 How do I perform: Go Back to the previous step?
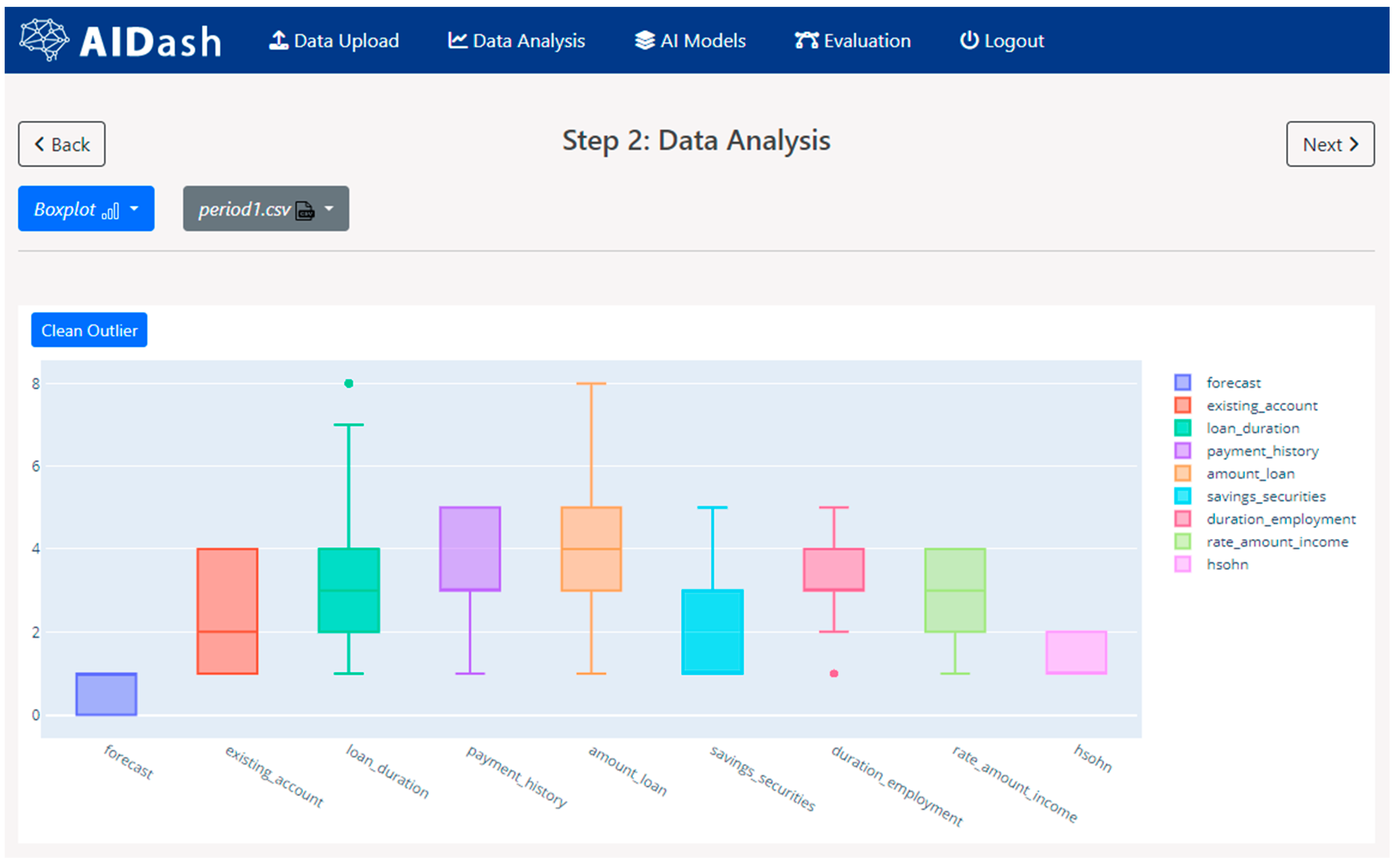click(62, 144)
